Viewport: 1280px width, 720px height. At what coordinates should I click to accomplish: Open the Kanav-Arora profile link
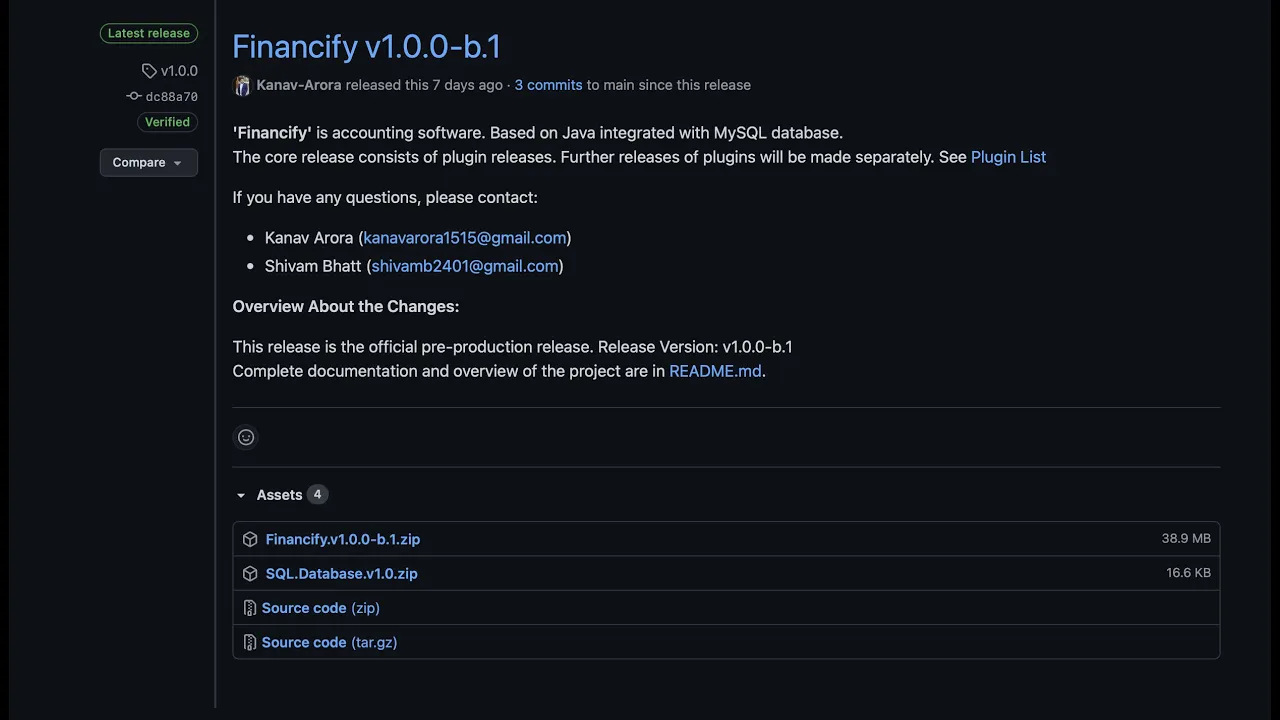(x=299, y=85)
